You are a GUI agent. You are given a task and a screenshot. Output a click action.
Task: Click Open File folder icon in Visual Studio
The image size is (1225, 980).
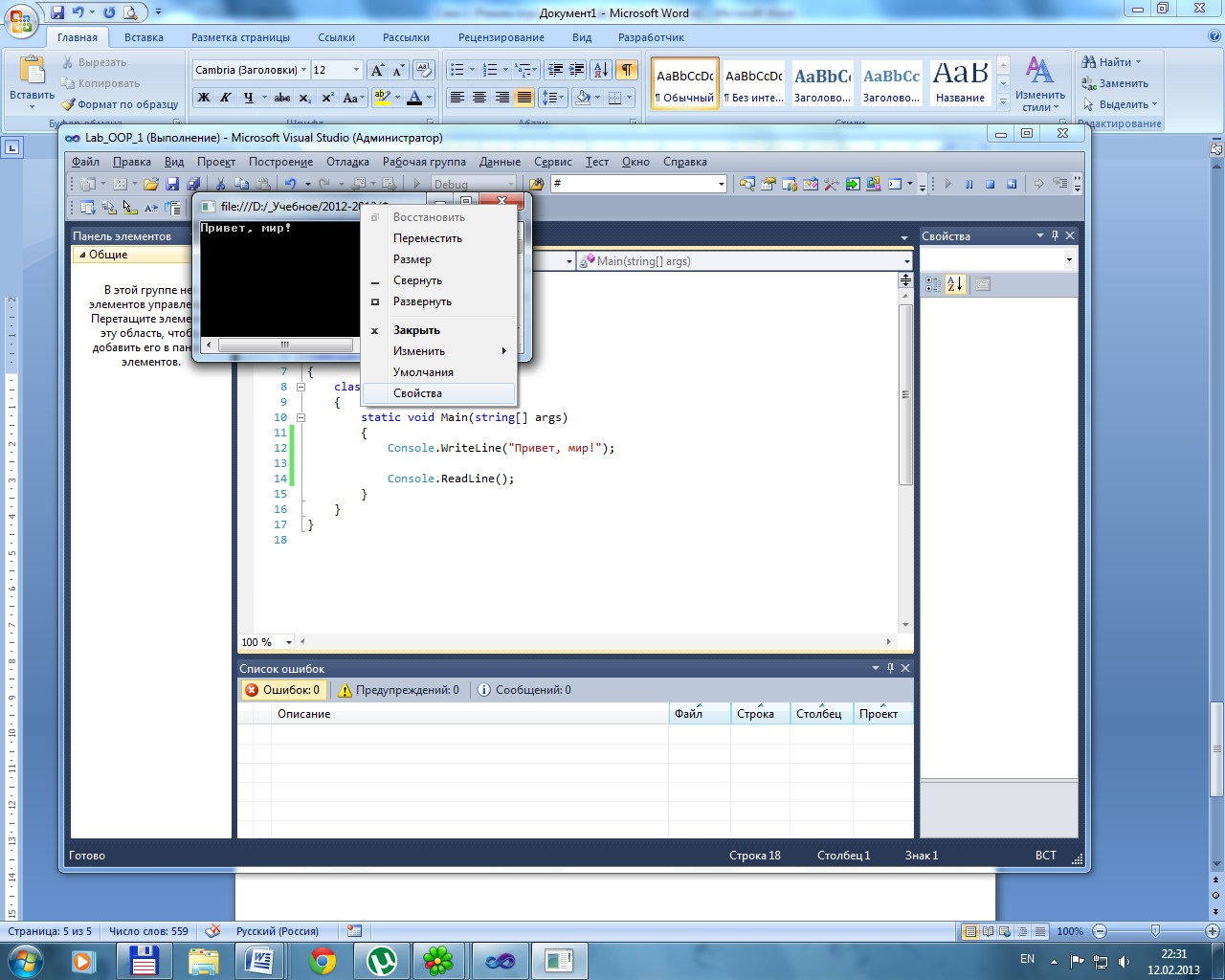click(x=151, y=184)
